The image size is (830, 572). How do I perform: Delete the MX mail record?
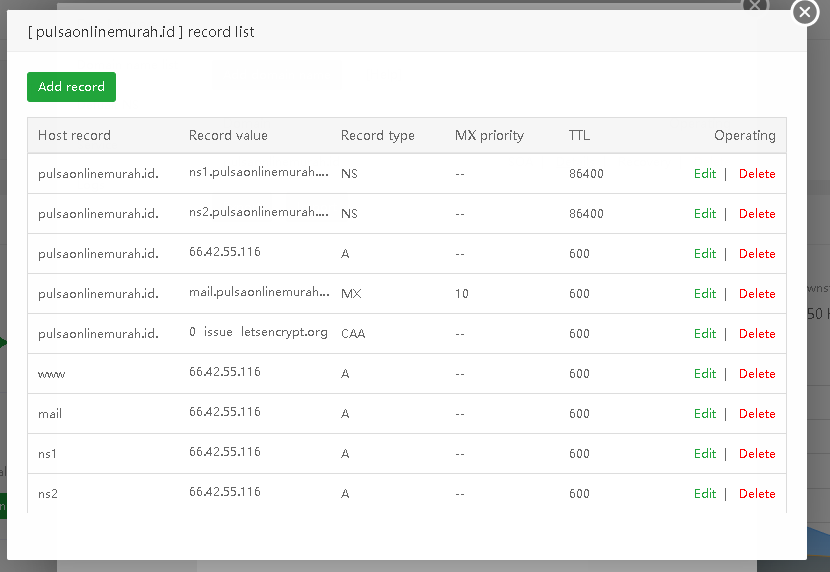757,294
